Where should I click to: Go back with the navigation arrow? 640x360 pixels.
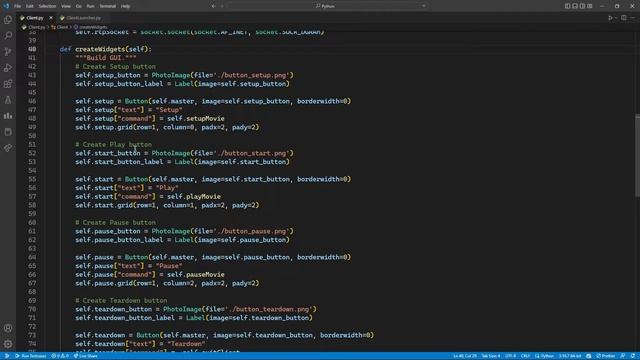tap(213, 6)
